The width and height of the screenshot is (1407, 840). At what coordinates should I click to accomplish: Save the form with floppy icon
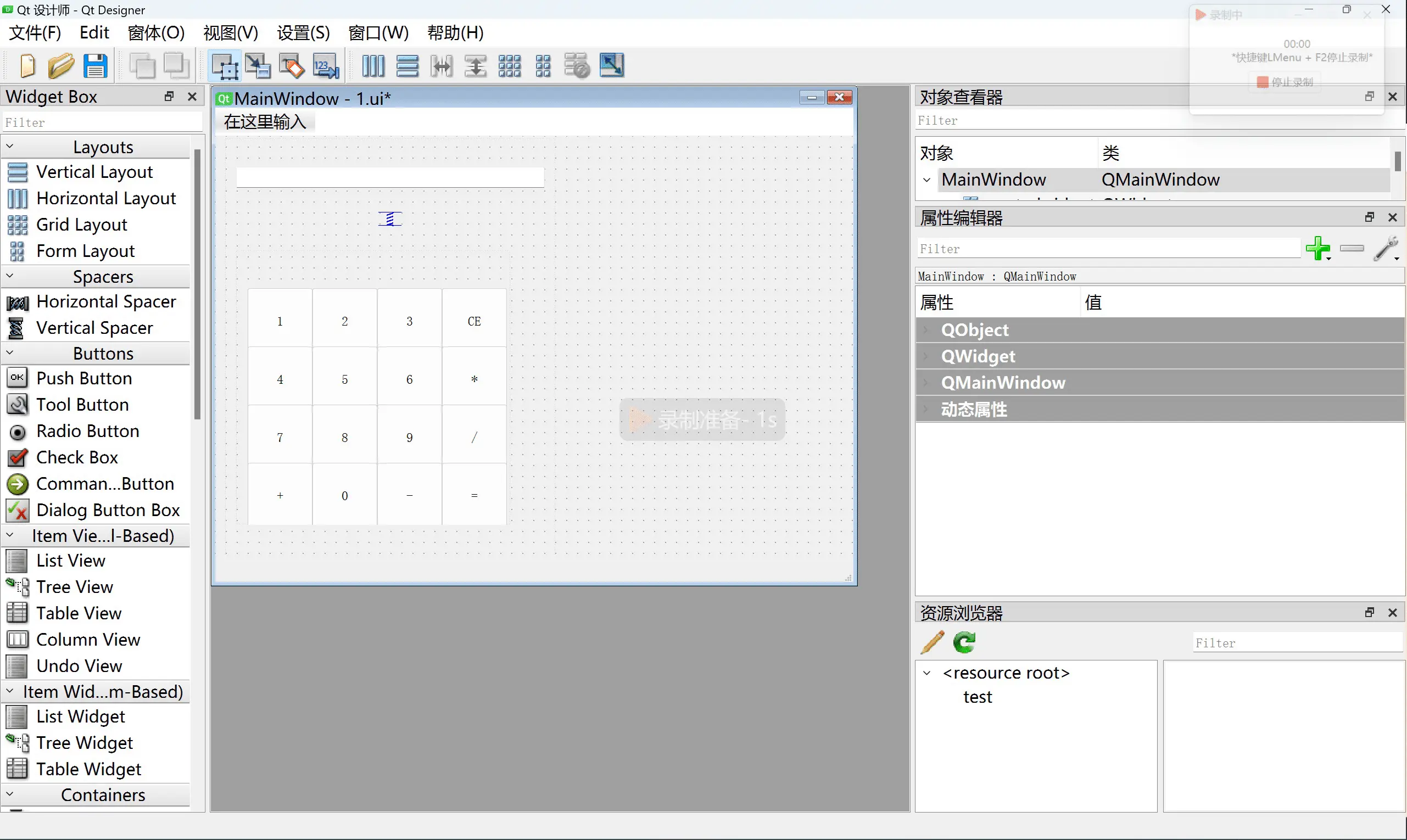click(95, 66)
